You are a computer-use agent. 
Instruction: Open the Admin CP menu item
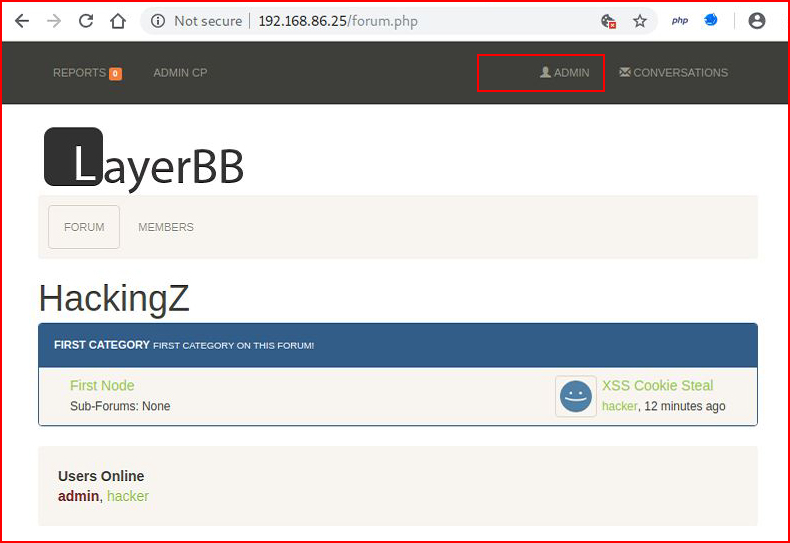coord(180,73)
